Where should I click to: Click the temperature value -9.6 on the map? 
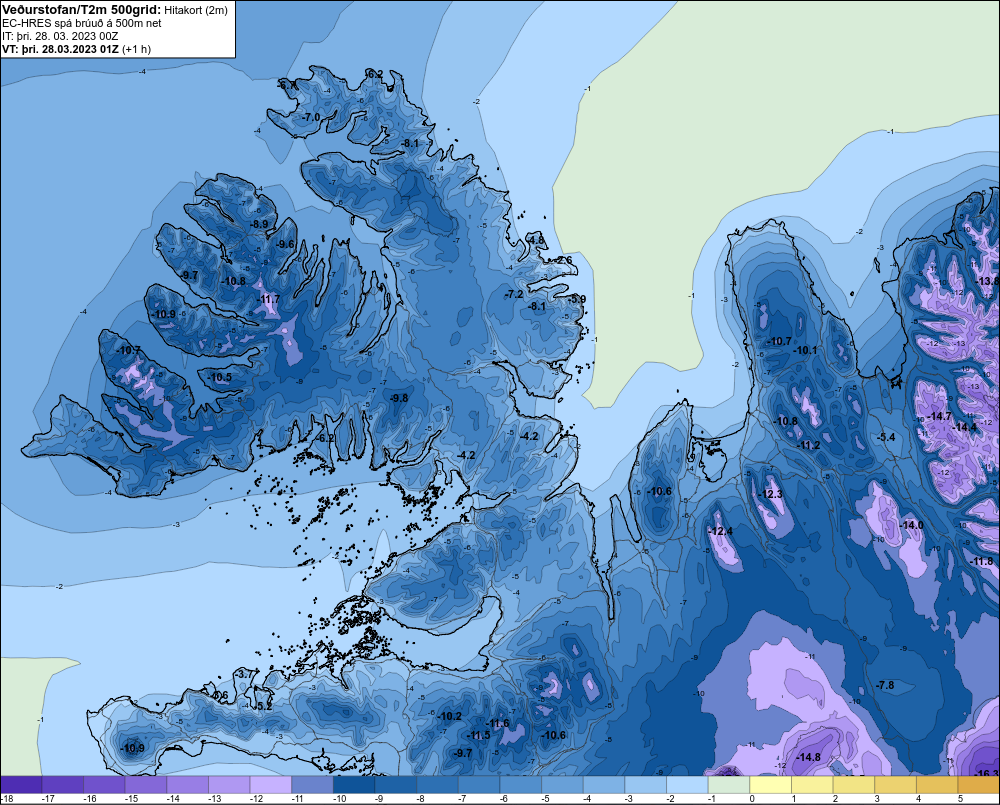(x=284, y=244)
